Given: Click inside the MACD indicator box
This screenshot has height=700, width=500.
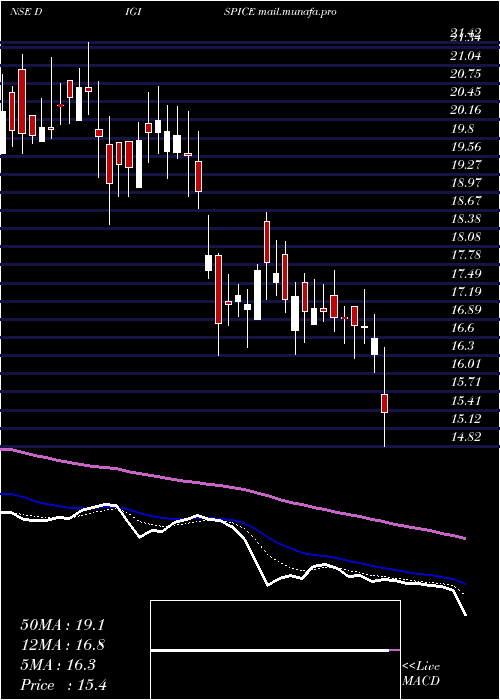Looking at the screenshot, I should click(275, 650).
